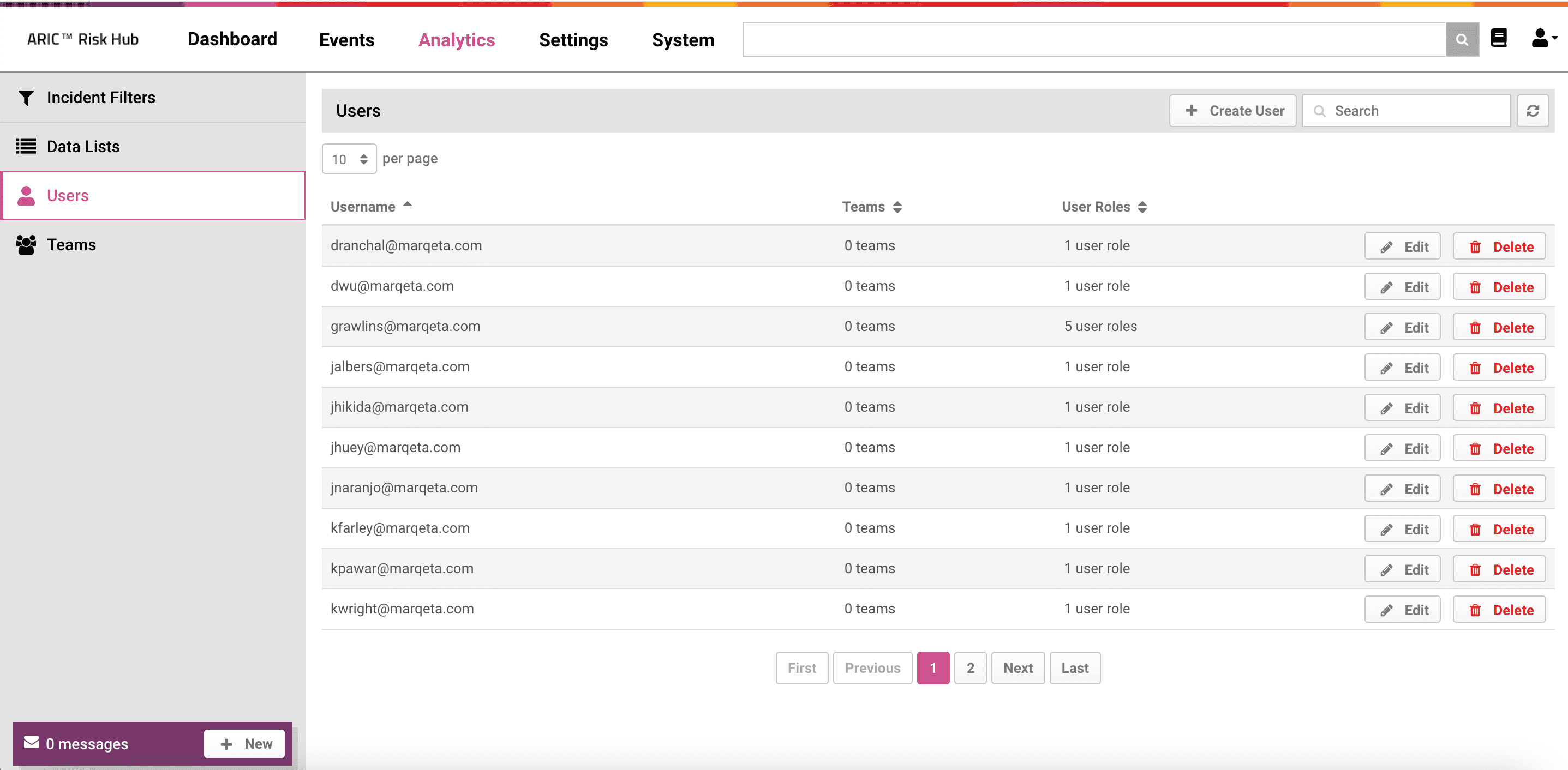Click the First page button
Viewport: 1568px width, 770px height.
(801, 668)
